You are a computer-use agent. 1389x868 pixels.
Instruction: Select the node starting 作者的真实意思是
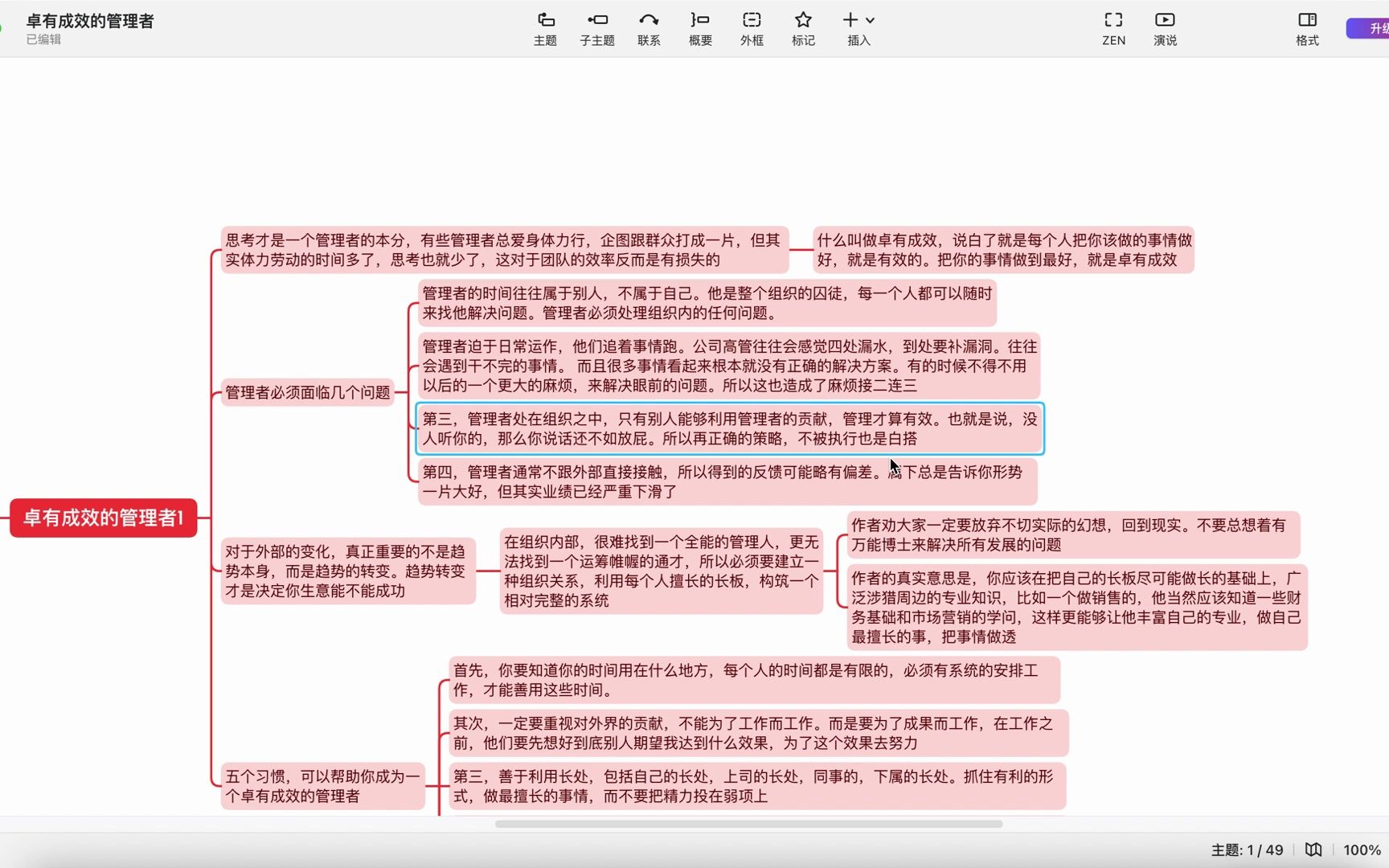pos(1077,607)
